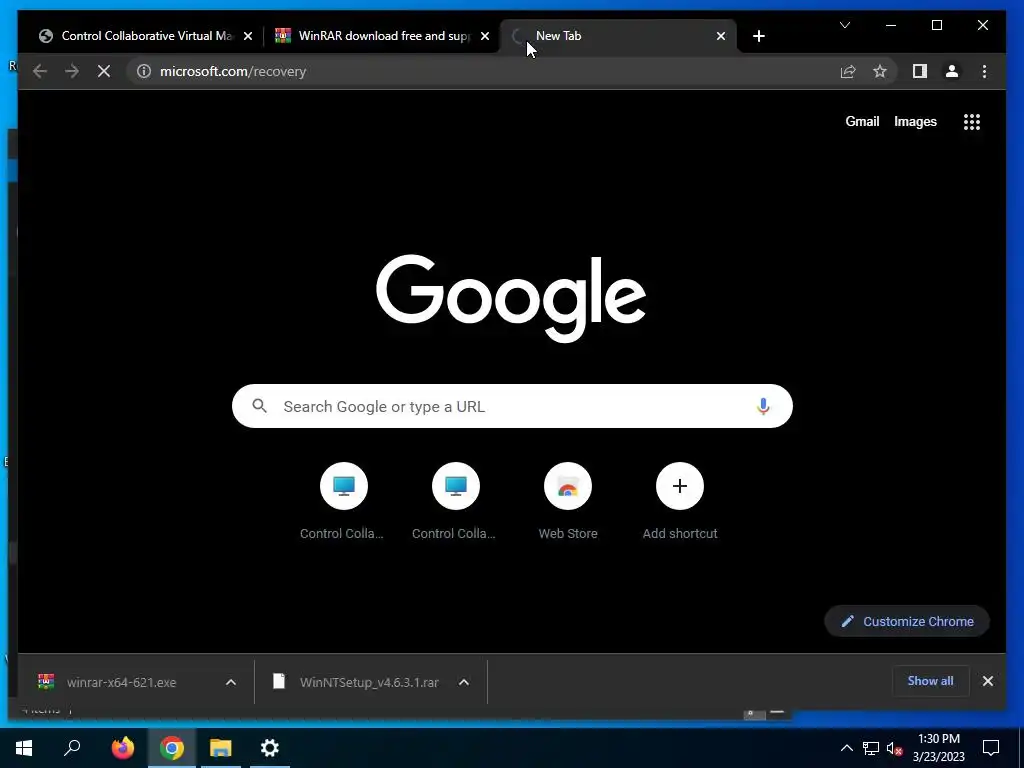Open Windows taskbar search

72,748
